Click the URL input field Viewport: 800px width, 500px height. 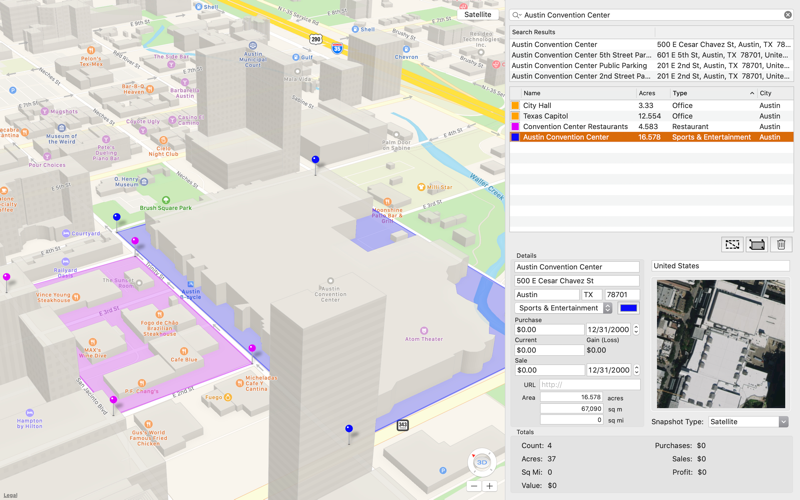coord(589,385)
